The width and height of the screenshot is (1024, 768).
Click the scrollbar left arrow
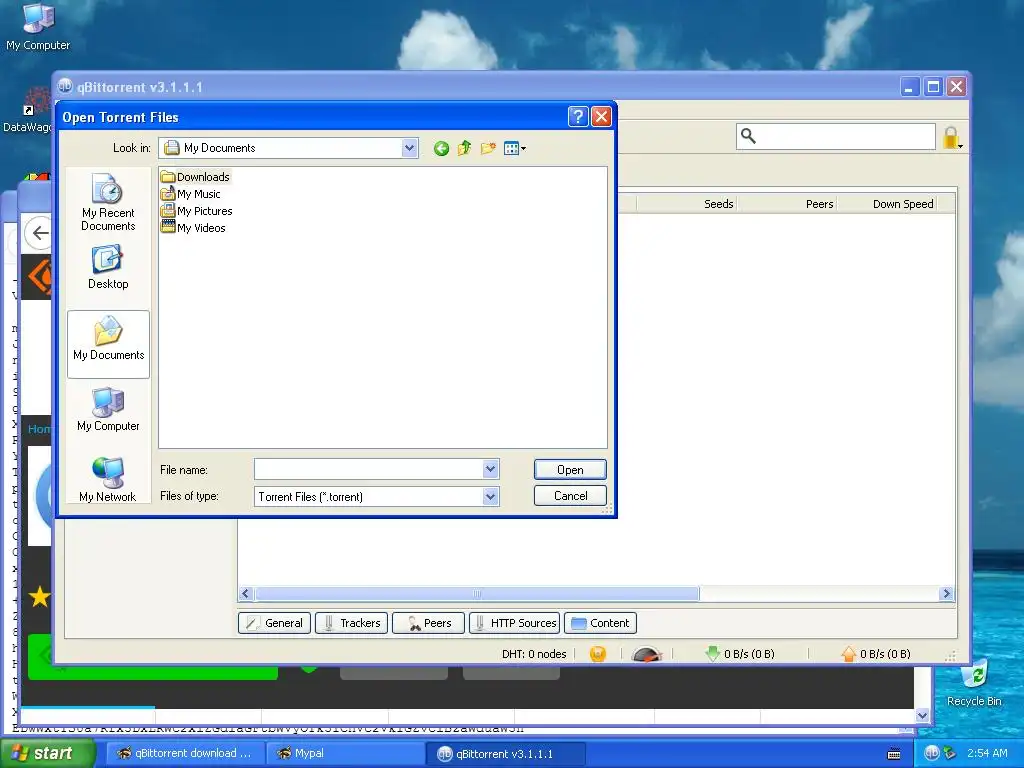(246, 594)
